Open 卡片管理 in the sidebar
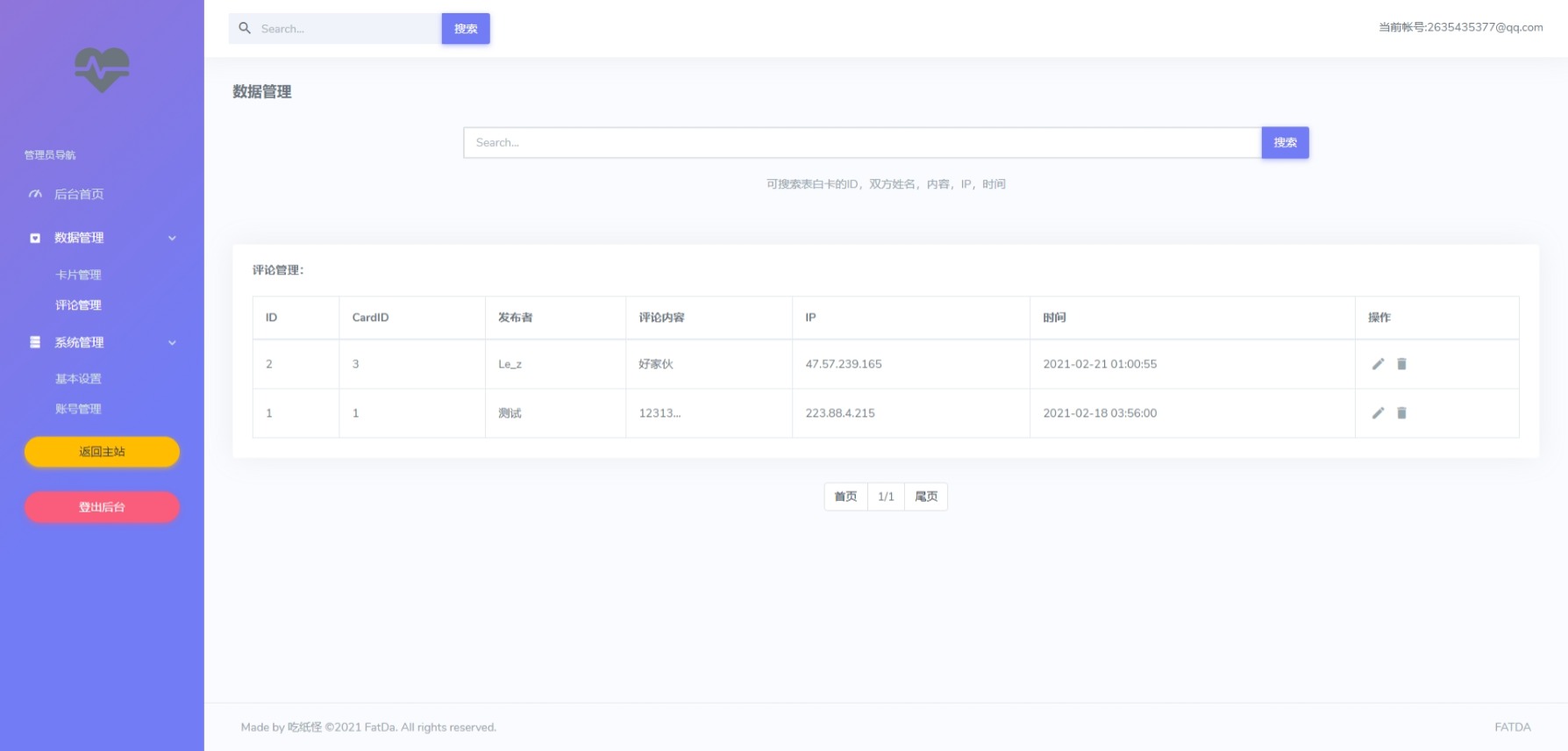Image resolution: width=1568 pixels, height=751 pixels. point(78,275)
